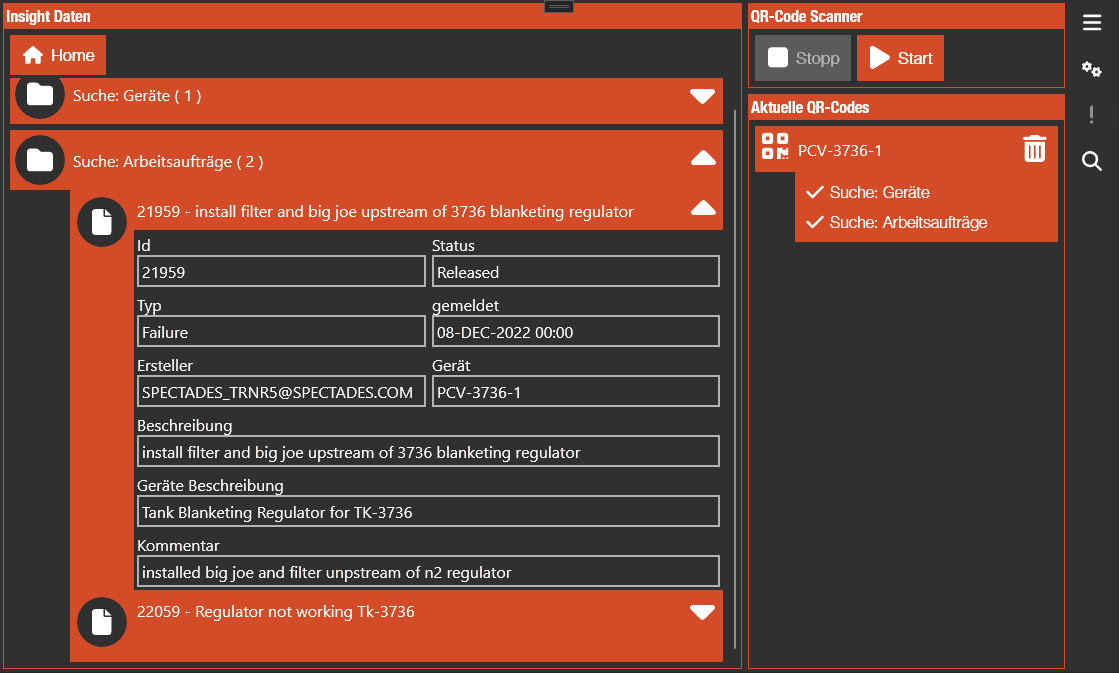Click the document icon of work order 22059
1119x673 pixels.
point(102,622)
